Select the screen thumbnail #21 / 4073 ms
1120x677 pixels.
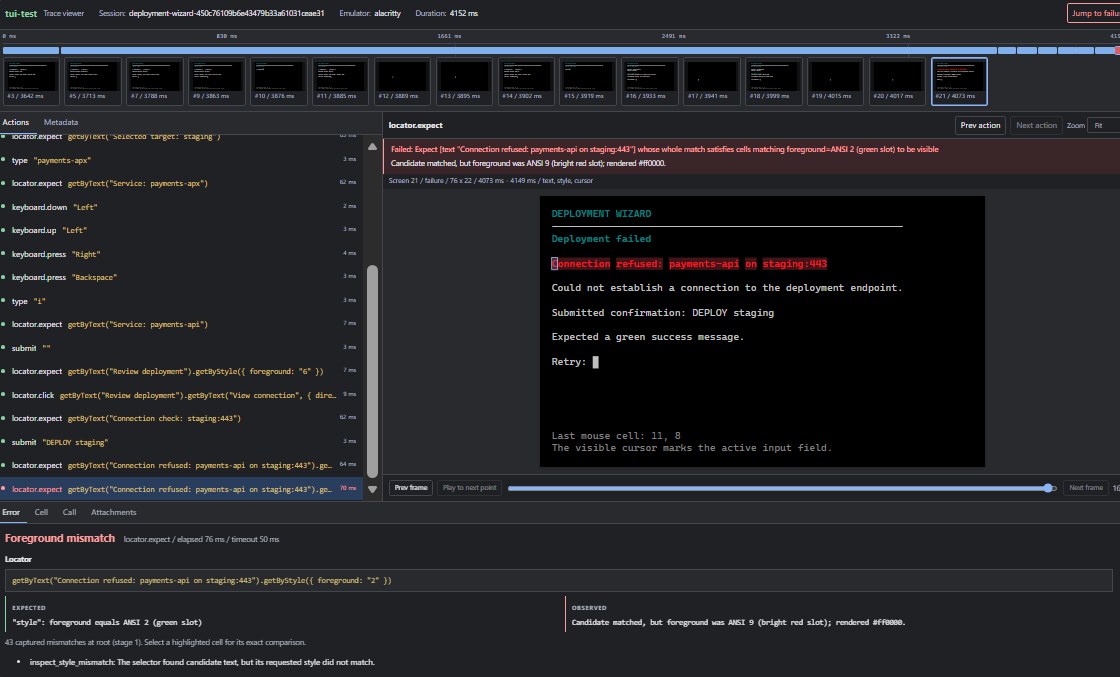tap(959, 81)
